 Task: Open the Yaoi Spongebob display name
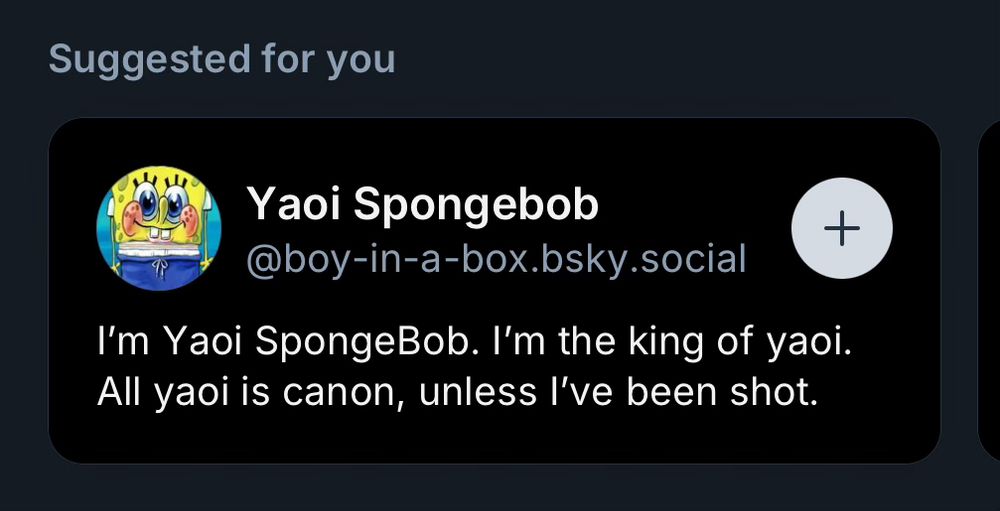(x=422, y=205)
